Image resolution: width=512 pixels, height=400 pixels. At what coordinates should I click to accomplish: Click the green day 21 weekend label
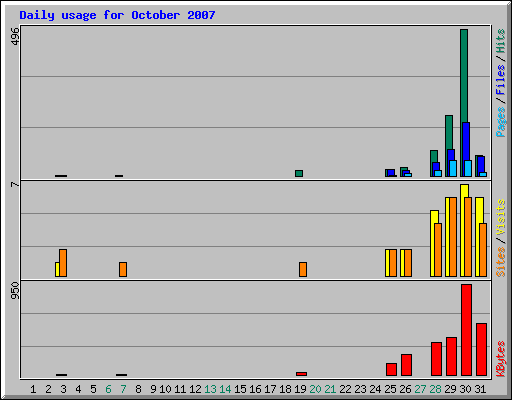coord(330,389)
